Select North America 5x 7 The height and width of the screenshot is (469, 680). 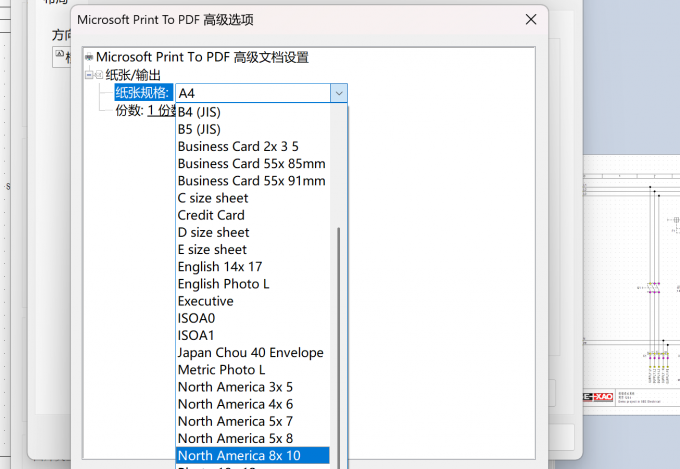pyautogui.click(x=253, y=421)
